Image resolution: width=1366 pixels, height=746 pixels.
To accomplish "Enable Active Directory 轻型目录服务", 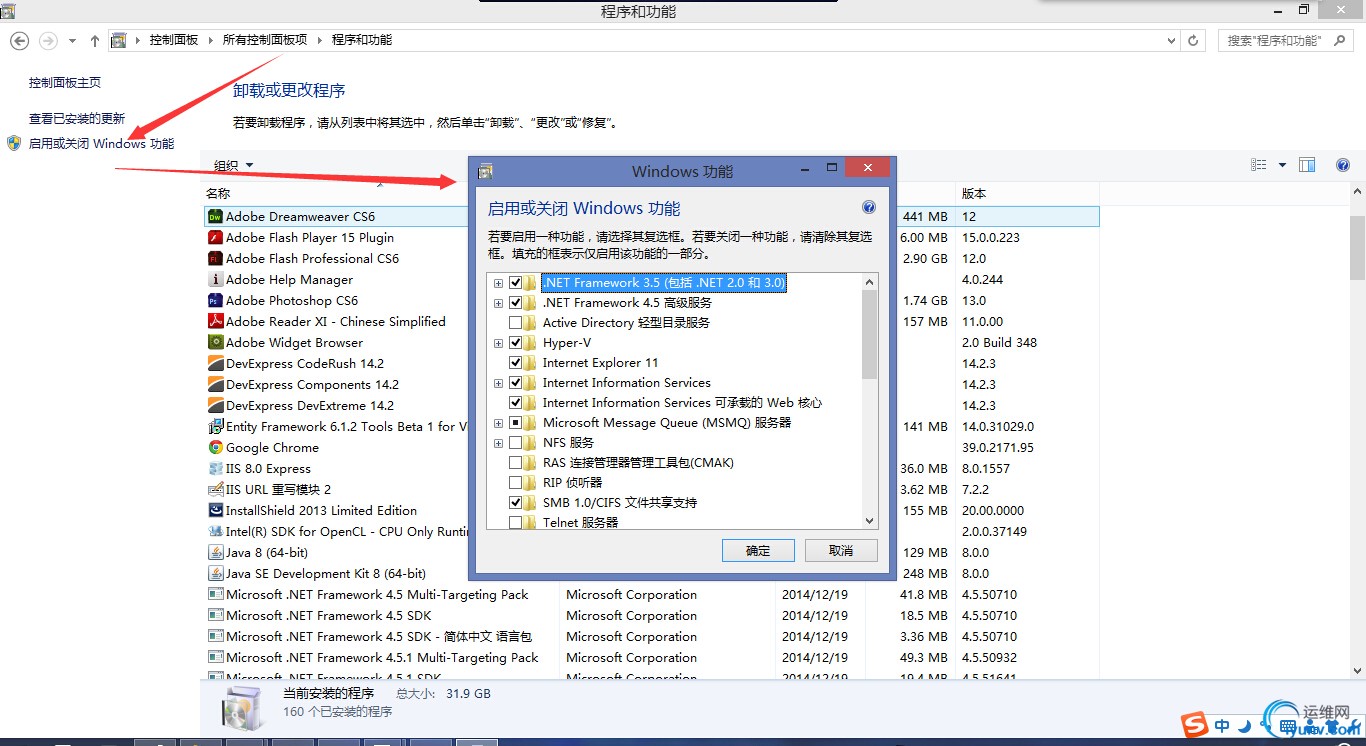I will click(516, 323).
